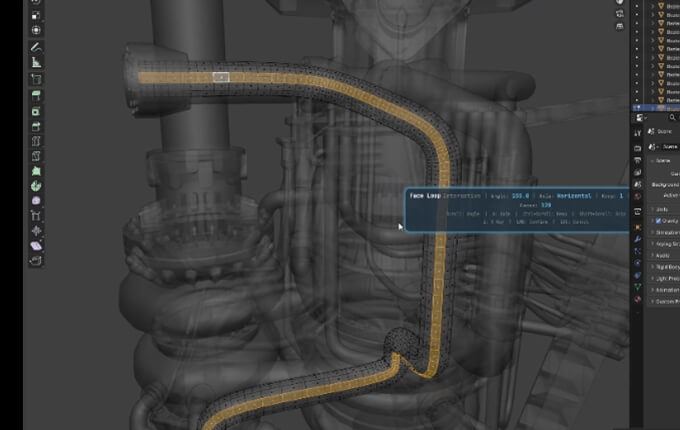Open the properties editor type dropdown

click(x=643, y=117)
